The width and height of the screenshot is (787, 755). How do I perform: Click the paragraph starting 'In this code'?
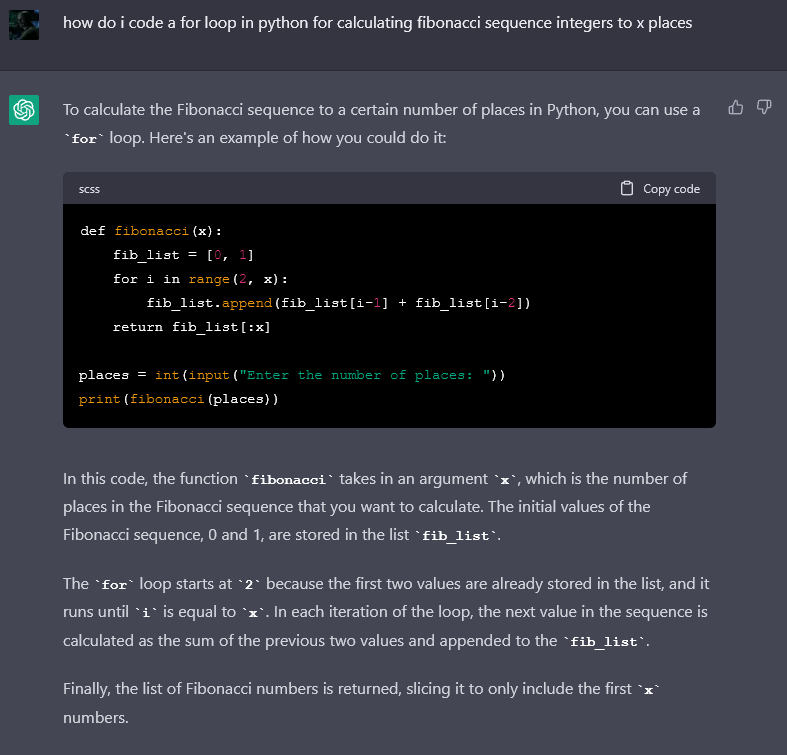375,507
